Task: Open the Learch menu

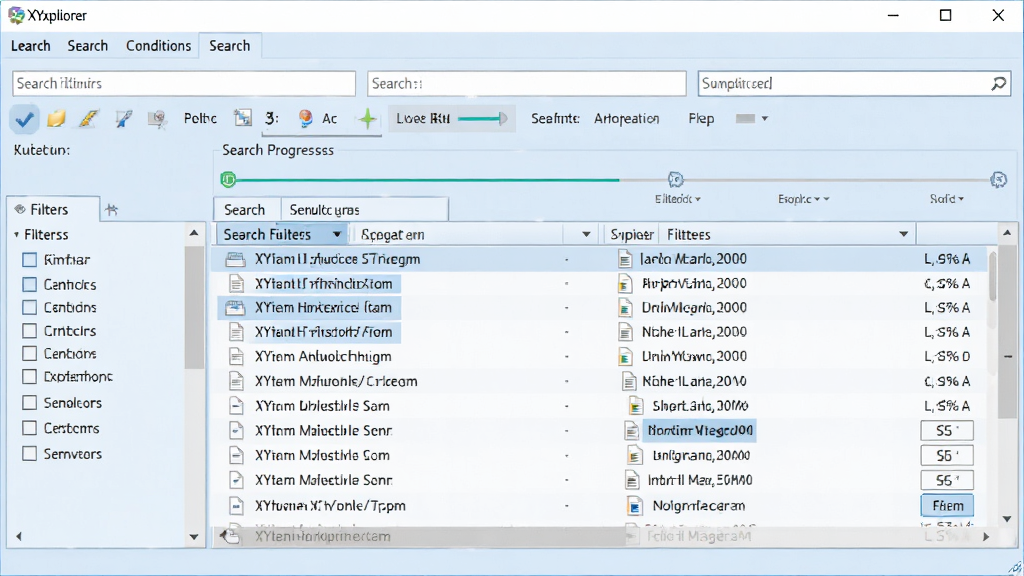Action: tap(31, 46)
